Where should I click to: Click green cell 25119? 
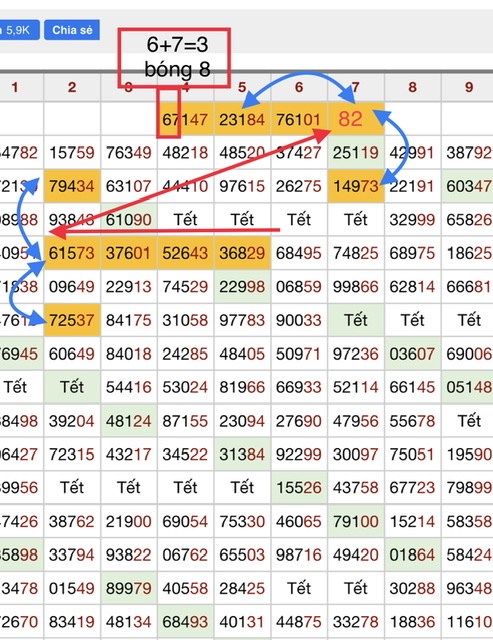(356, 153)
